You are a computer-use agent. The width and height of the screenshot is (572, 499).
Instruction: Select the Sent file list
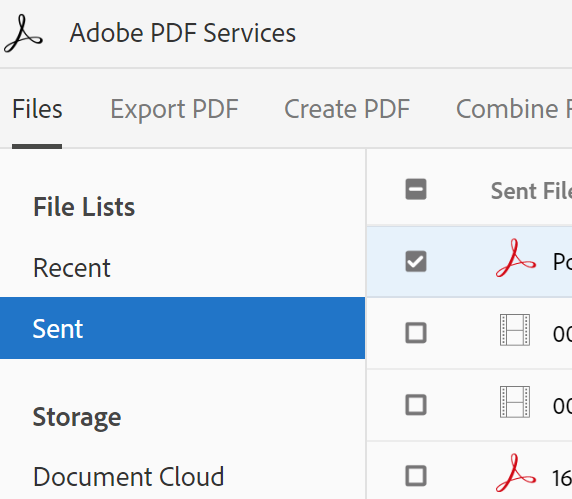pos(182,328)
